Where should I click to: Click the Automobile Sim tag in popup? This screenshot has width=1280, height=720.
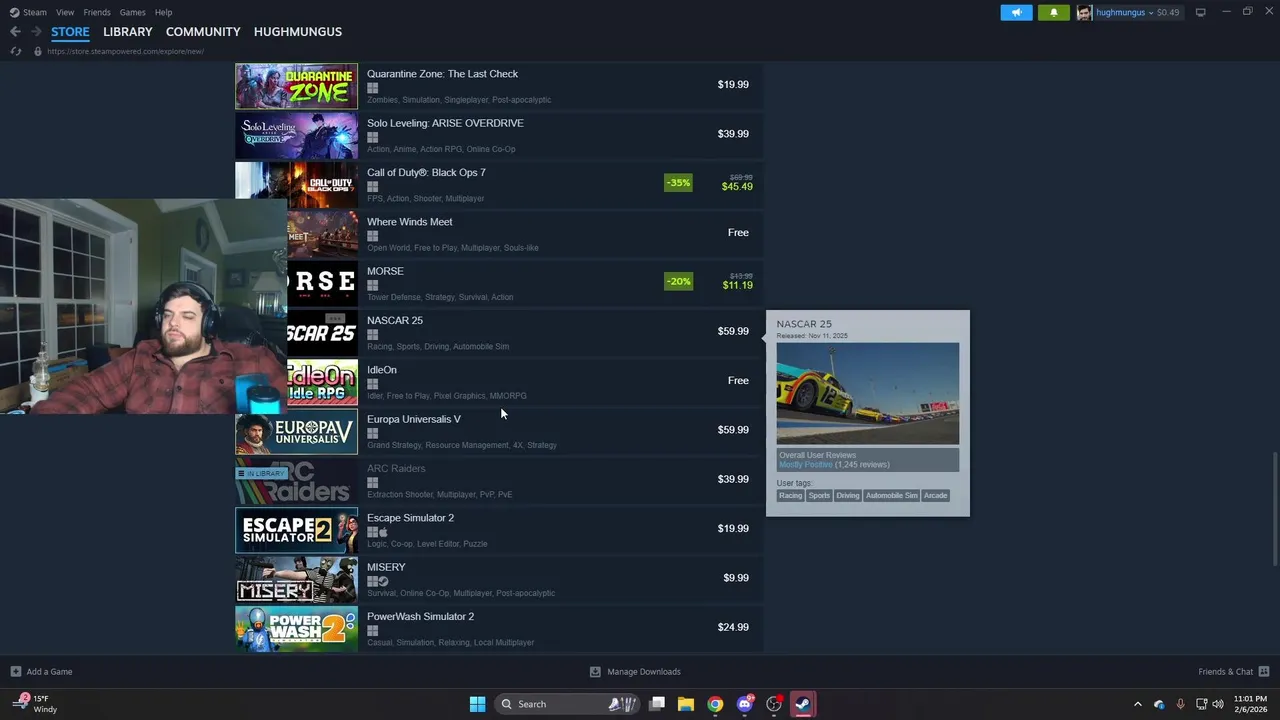pos(892,495)
